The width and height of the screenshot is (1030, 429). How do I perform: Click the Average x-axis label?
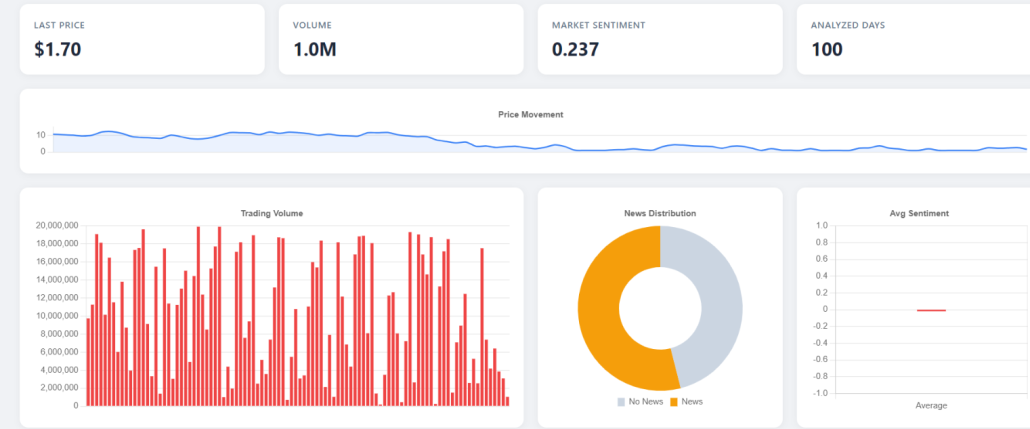[931, 405]
